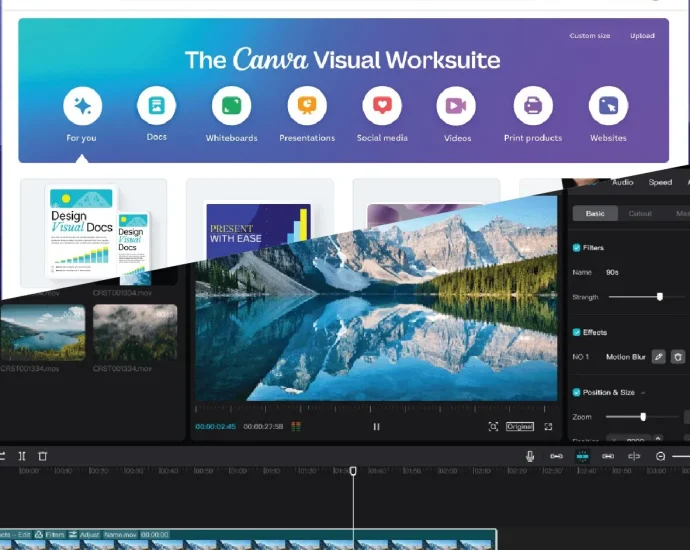Click the Name.mov label on timeline clip

tap(120, 535)
